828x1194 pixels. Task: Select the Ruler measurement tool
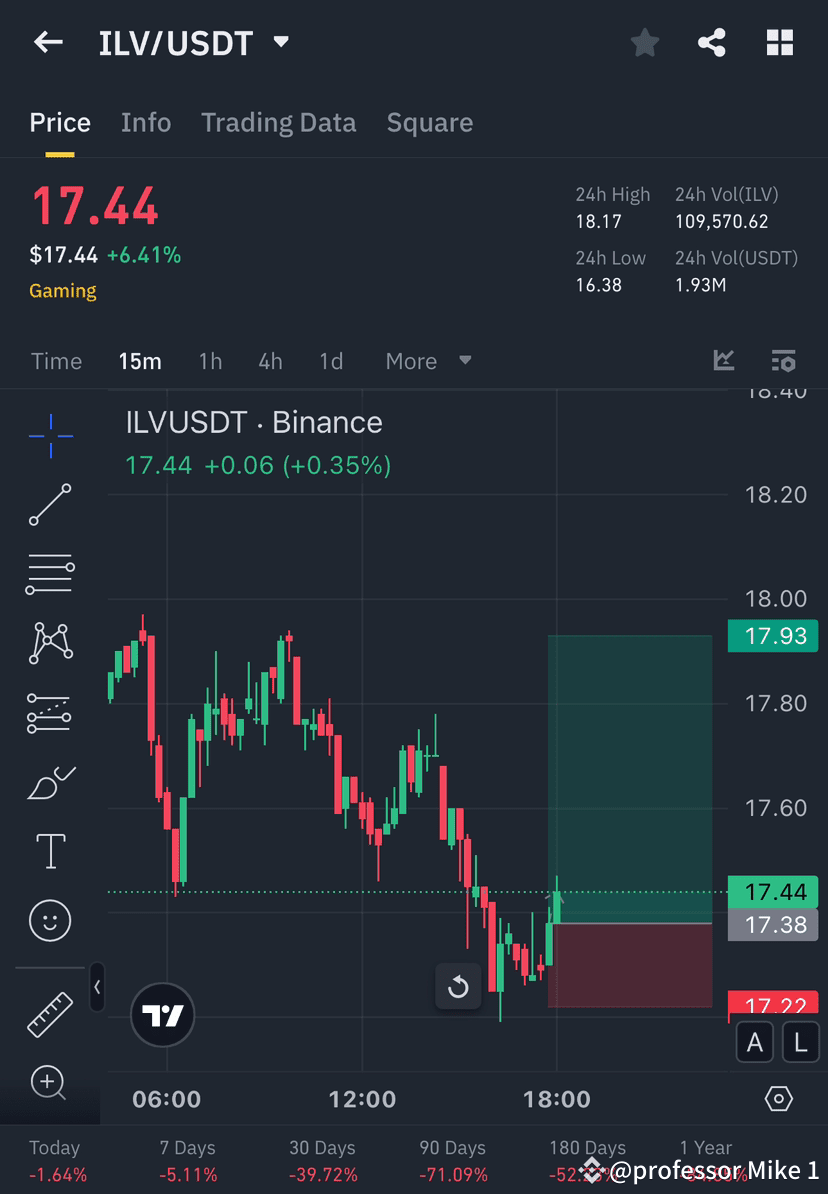(x=50, y=1012)
